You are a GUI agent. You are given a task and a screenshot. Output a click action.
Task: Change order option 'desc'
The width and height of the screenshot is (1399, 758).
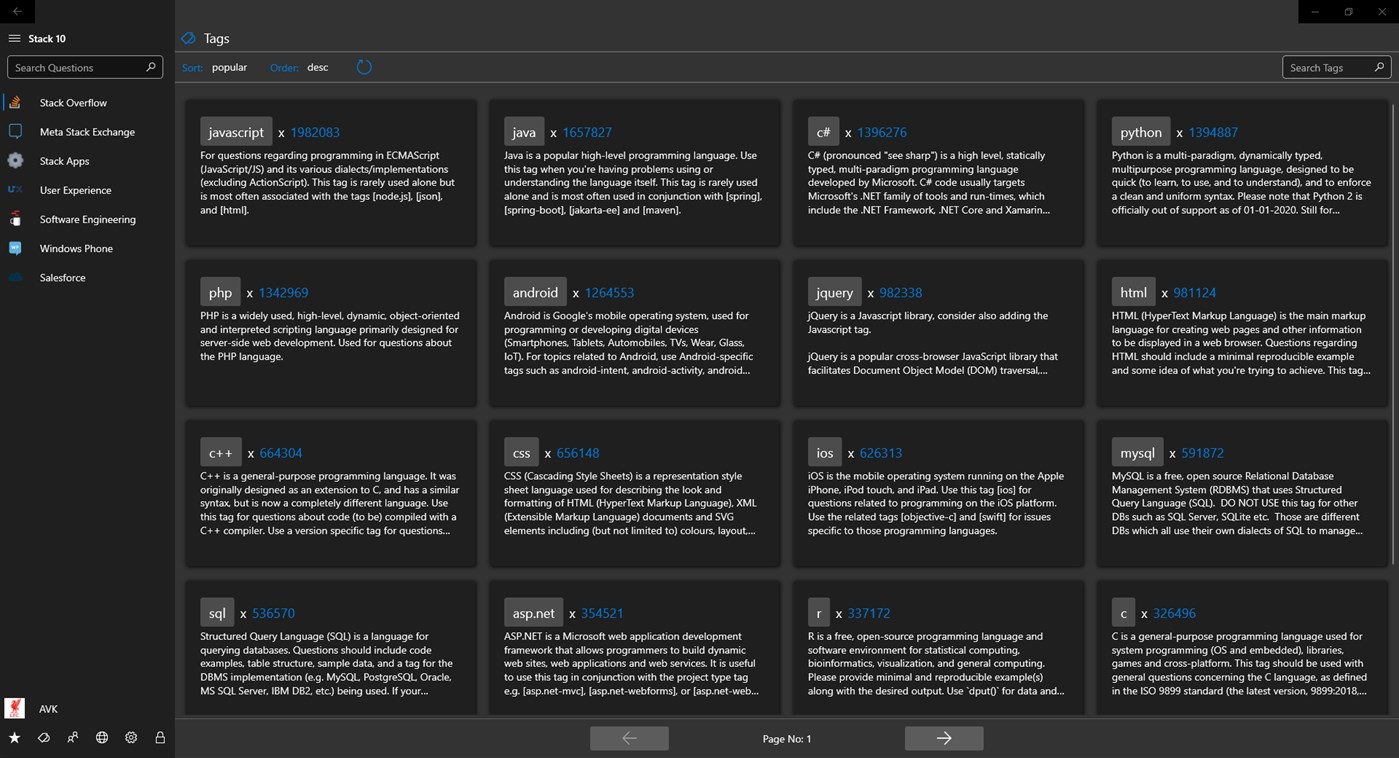coord(317,67)
